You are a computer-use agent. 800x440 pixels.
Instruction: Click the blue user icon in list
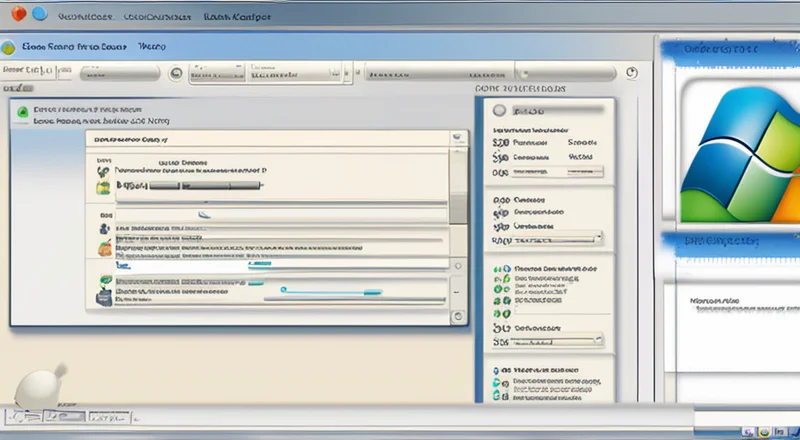click(x=103, y=229)
